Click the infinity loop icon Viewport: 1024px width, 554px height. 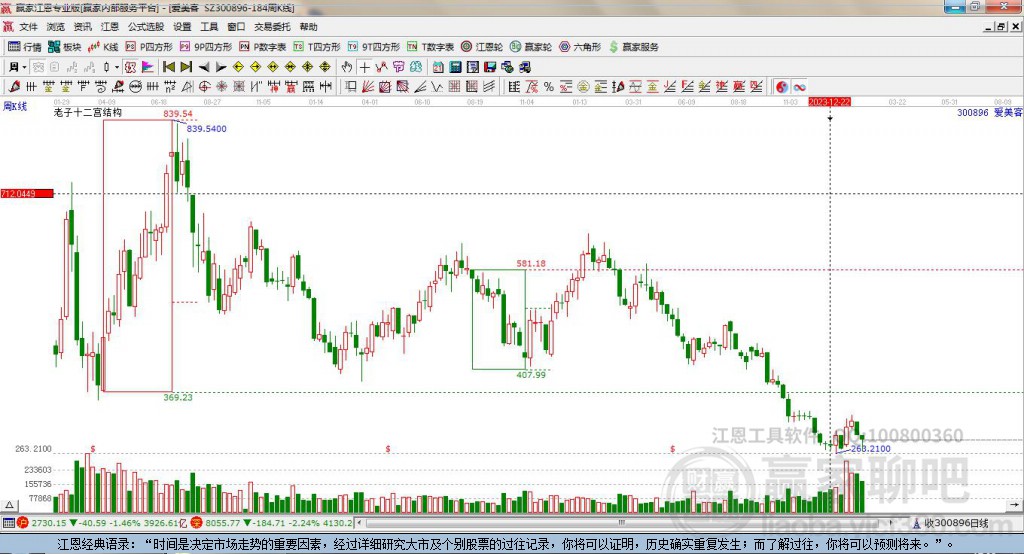tap(799, 87)
